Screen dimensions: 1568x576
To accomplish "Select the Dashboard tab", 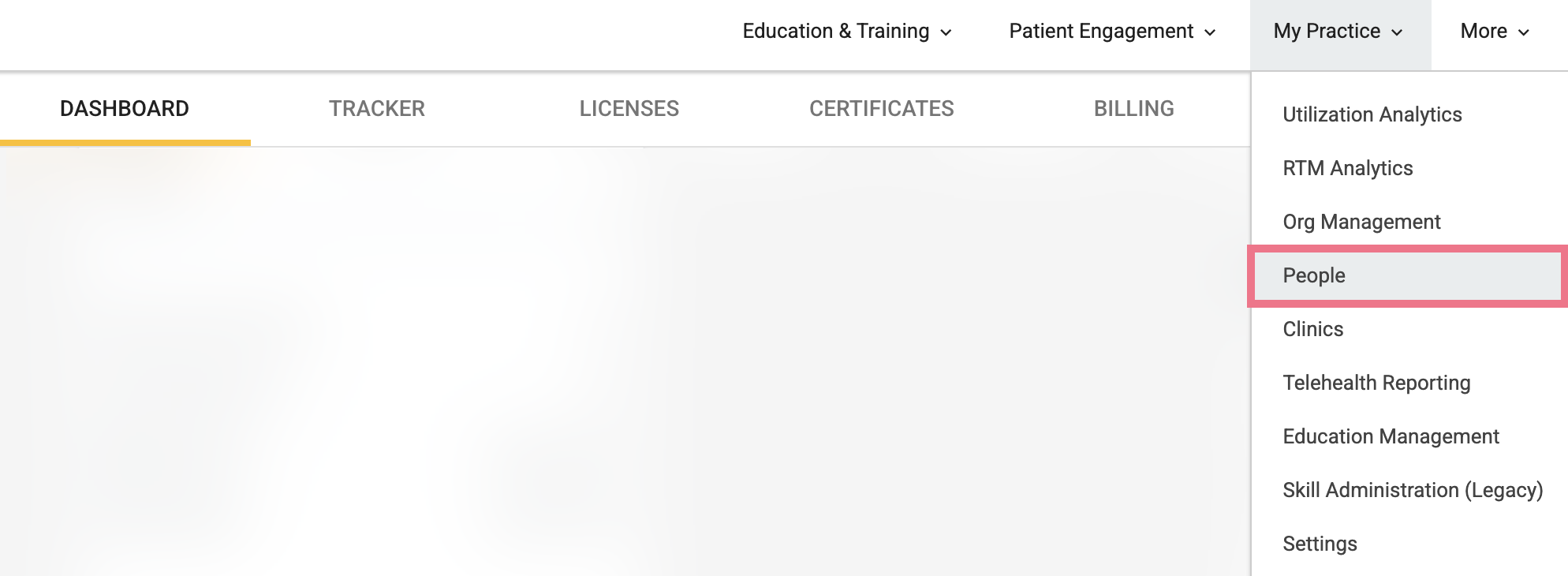I will point(125,109).
